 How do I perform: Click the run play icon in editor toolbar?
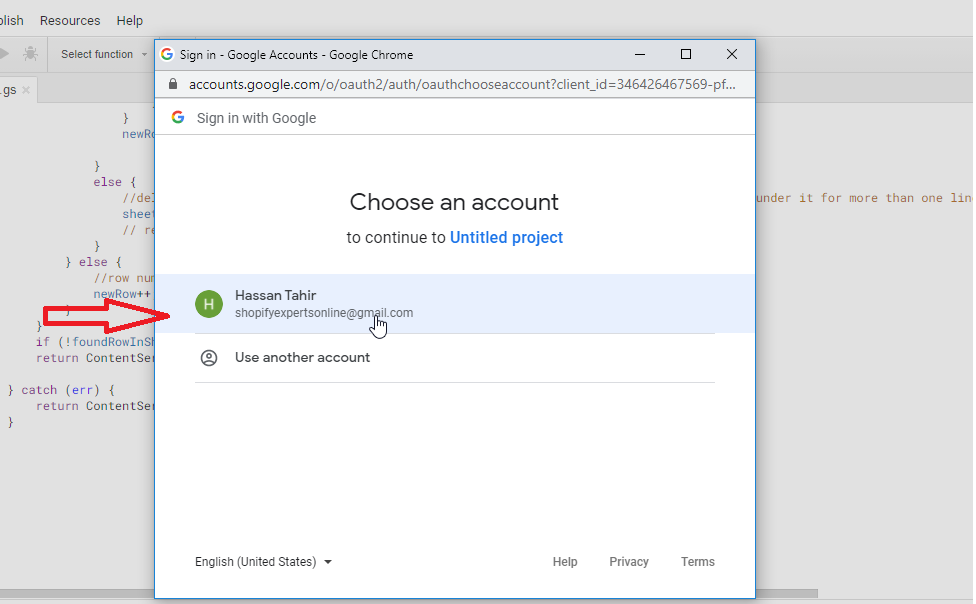point(4,54)
